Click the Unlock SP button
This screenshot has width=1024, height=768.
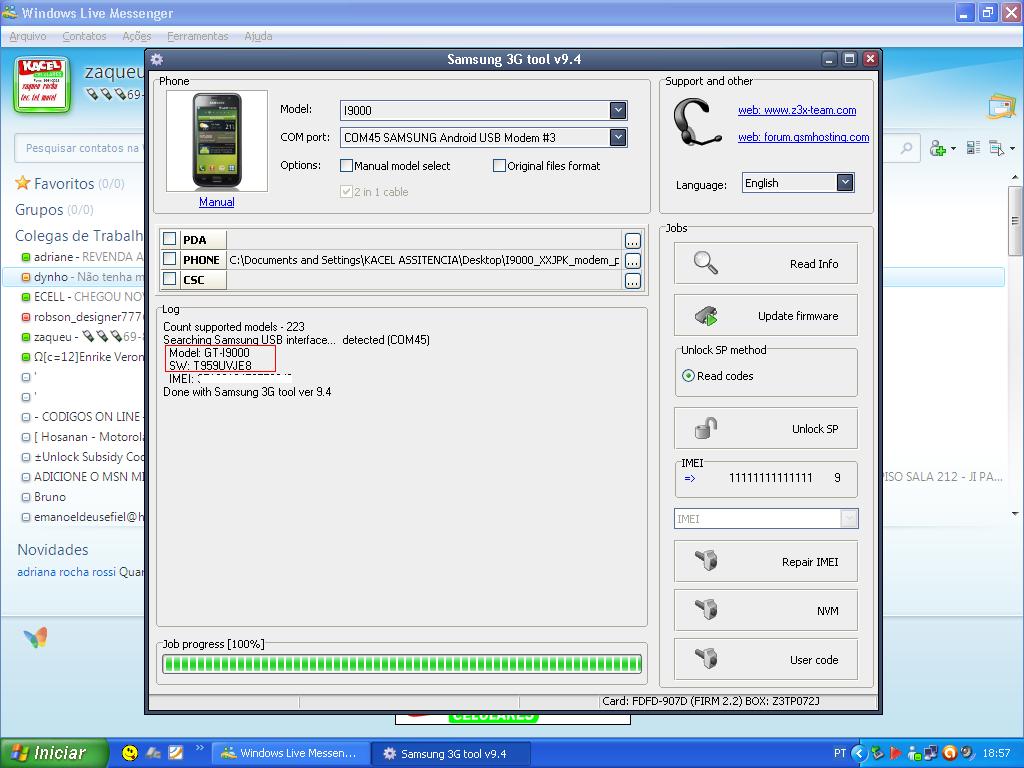point(765,428)
